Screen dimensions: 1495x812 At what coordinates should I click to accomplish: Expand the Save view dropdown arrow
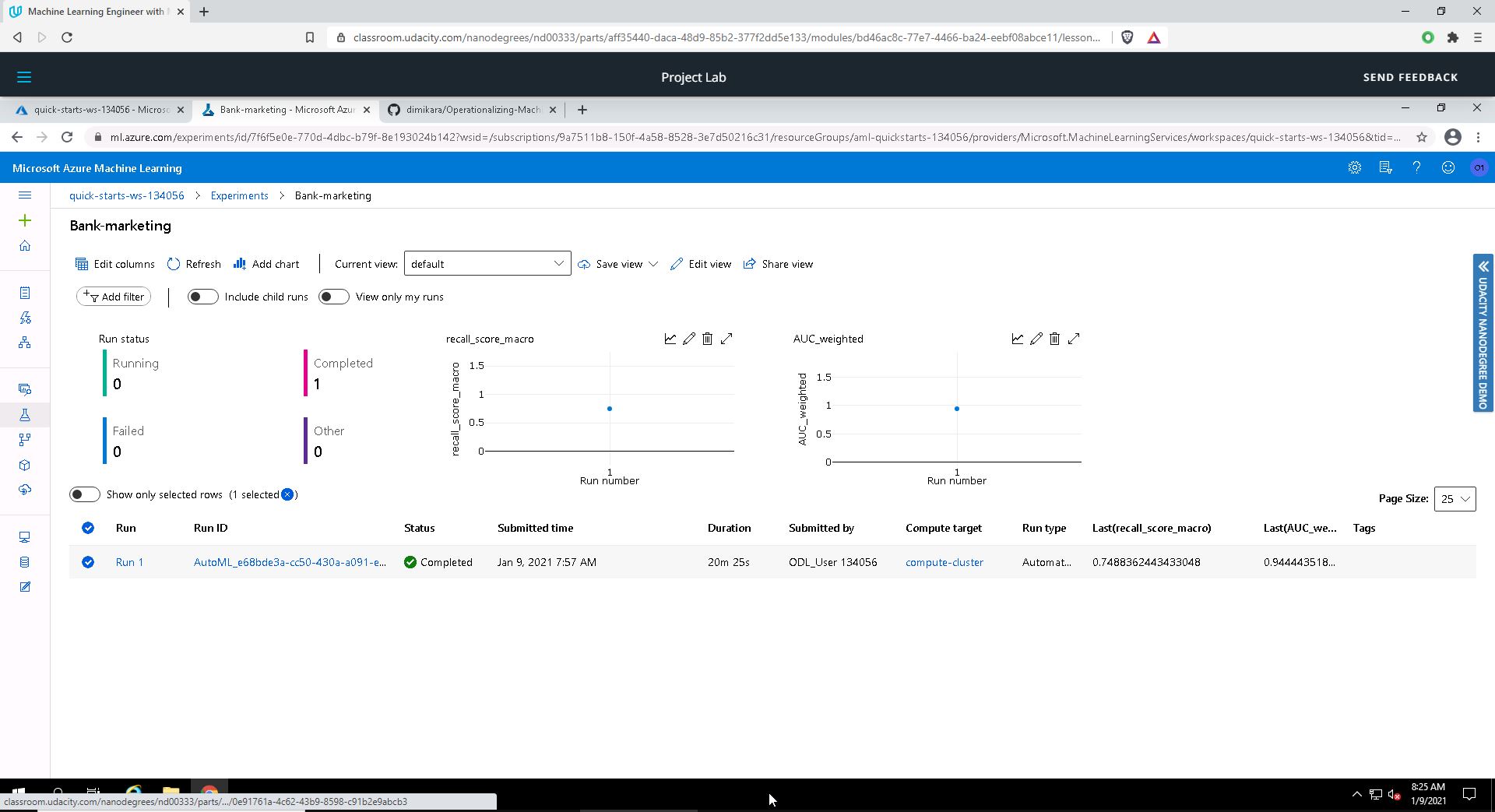(x=653, y=264)
